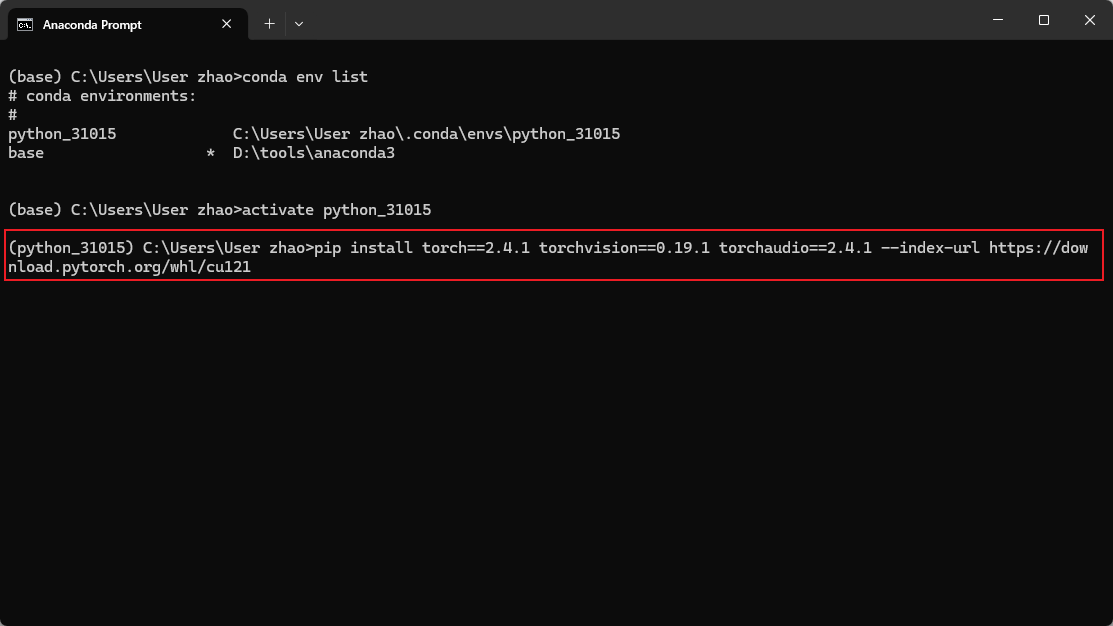Click the D:\tools\anaconda3 base path

pos(313,153)
